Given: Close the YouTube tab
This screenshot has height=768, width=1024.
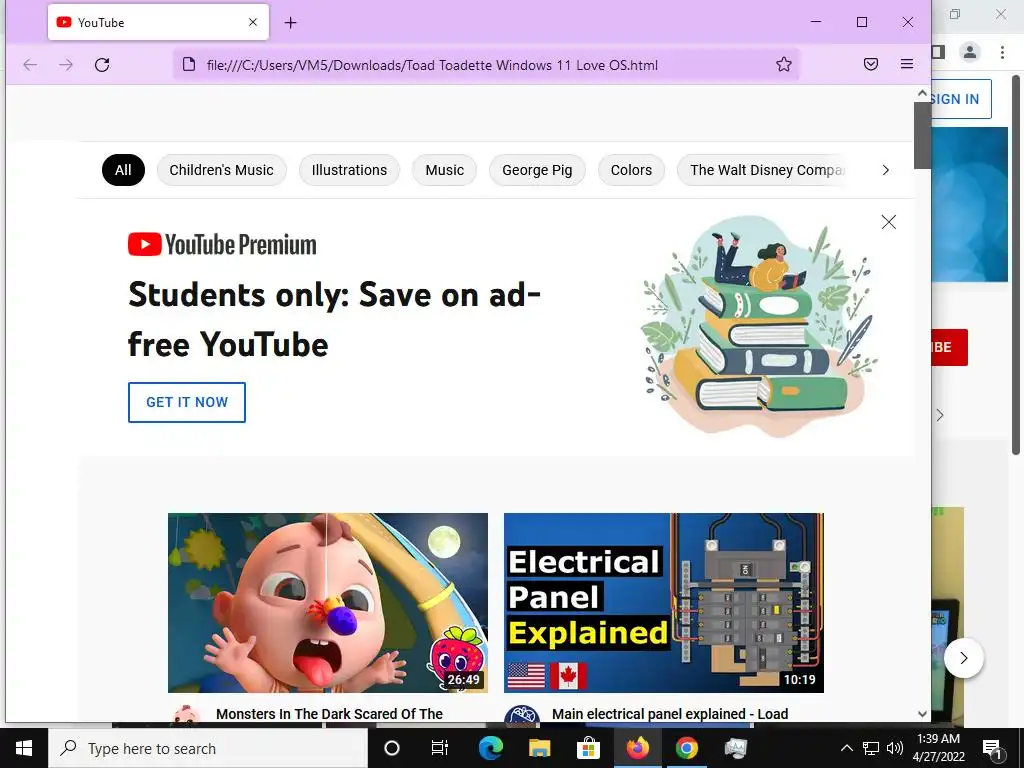Looking at the screenshot, I should pyautogui.click(x=253, y=22).
